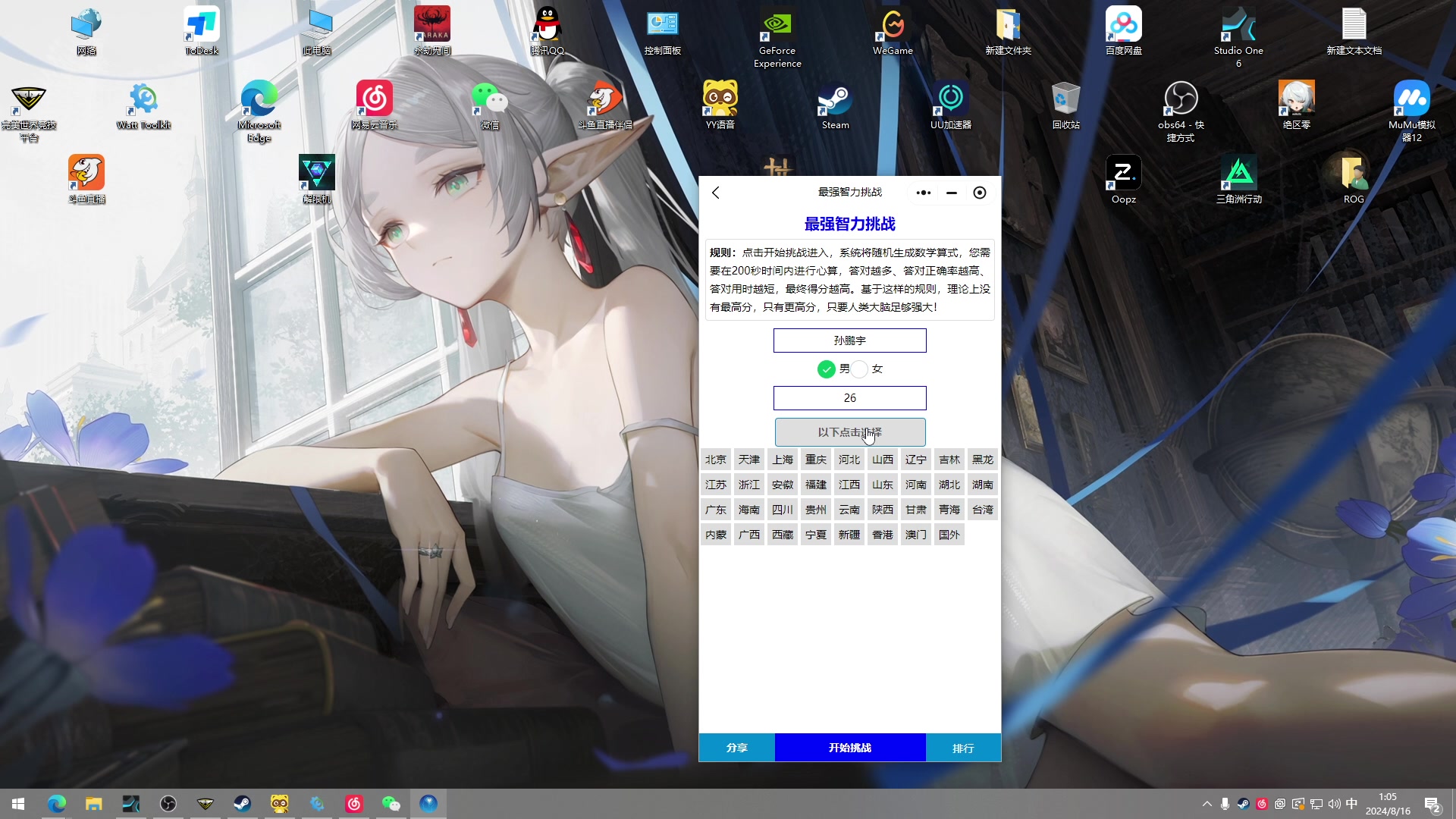Choose the 广东 region option

pos(716,510)
